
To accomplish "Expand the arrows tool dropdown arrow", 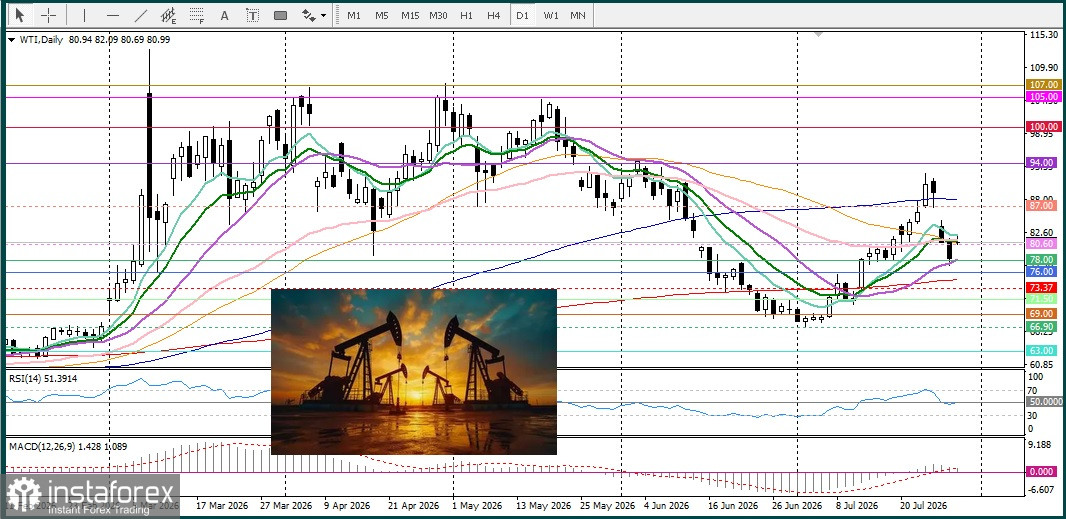I will pos(323,15).
